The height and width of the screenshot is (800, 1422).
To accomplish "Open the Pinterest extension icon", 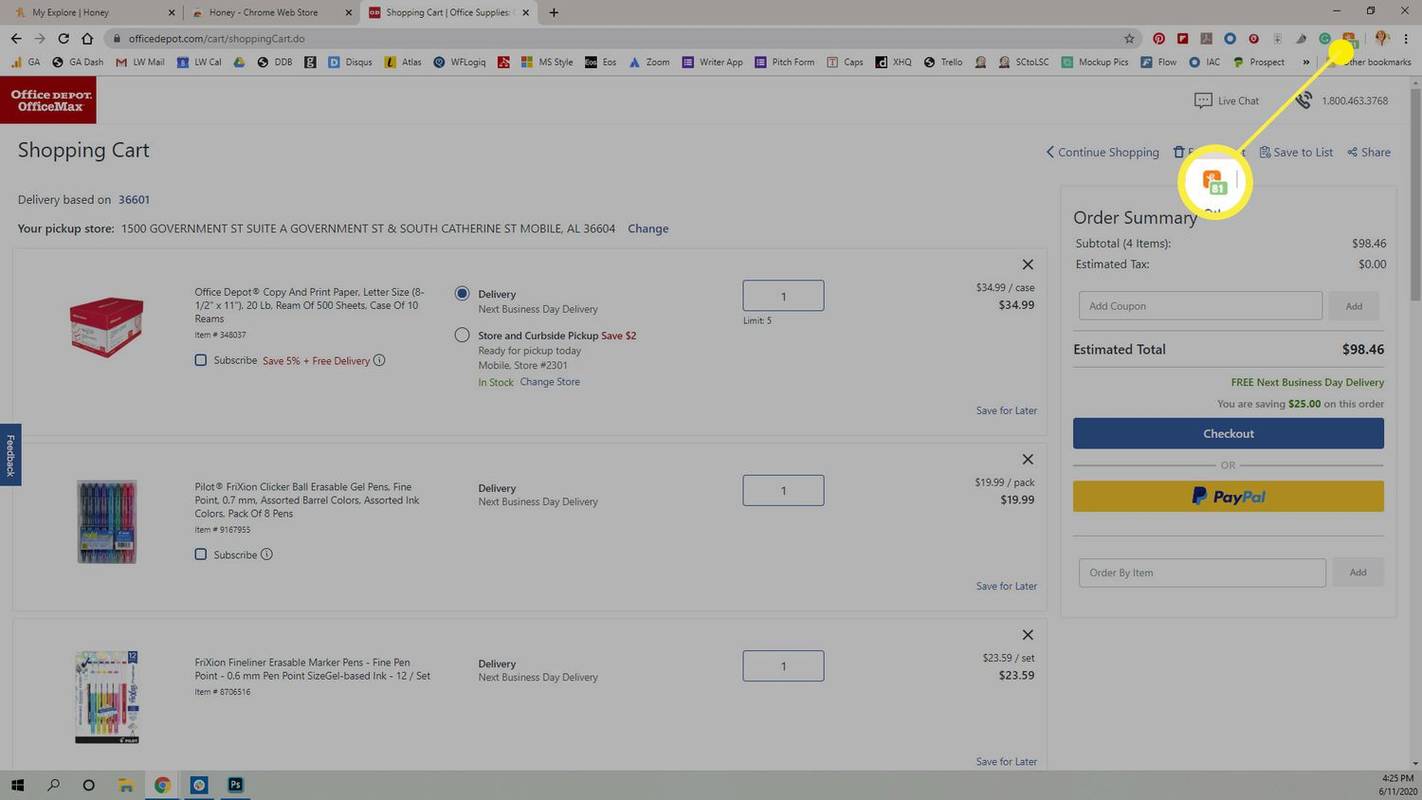I will 1159,39.
